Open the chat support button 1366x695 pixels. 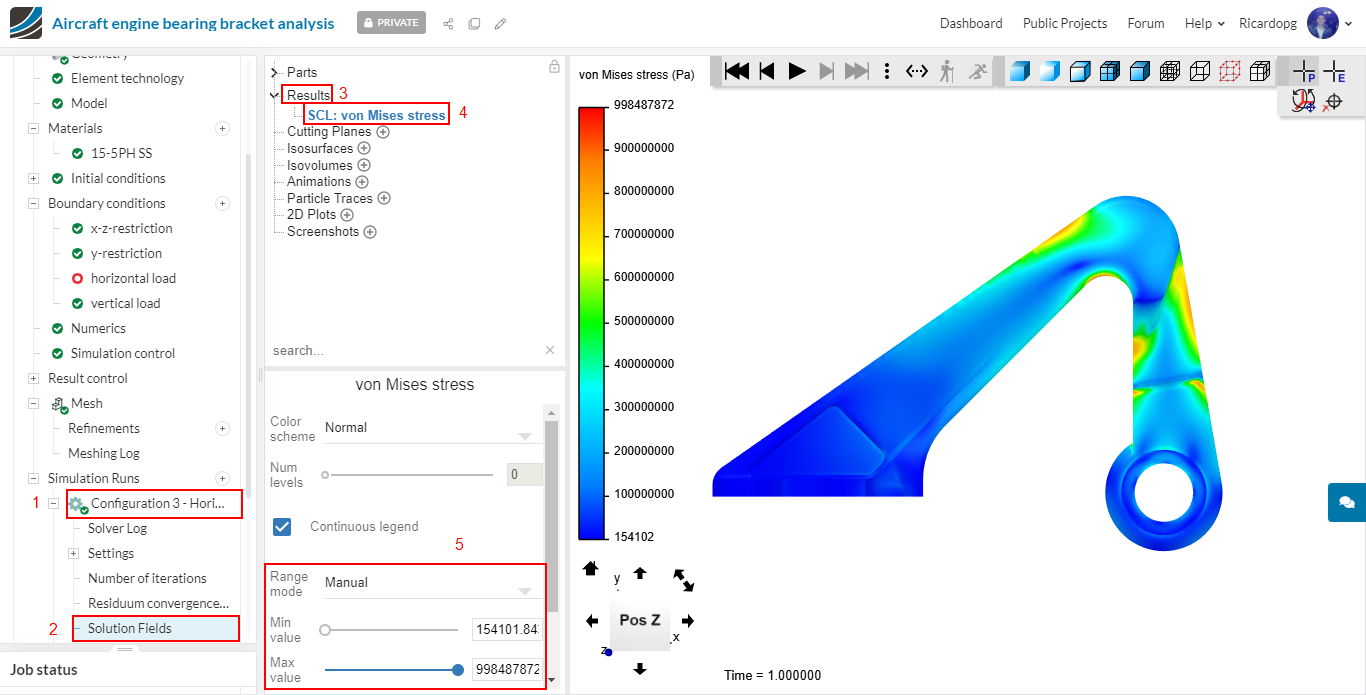1346,502
